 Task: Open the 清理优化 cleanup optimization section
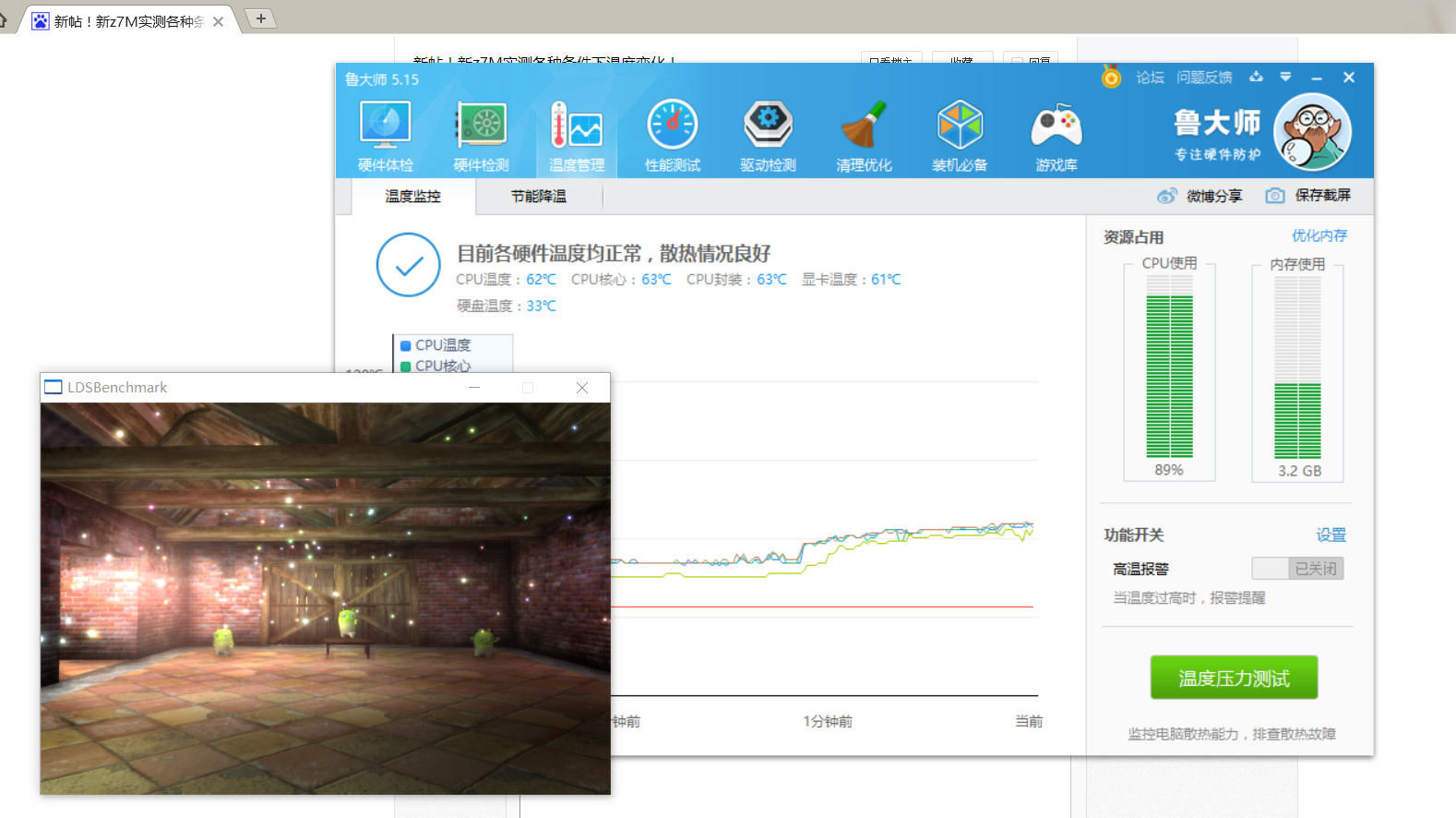coord(865,137)
